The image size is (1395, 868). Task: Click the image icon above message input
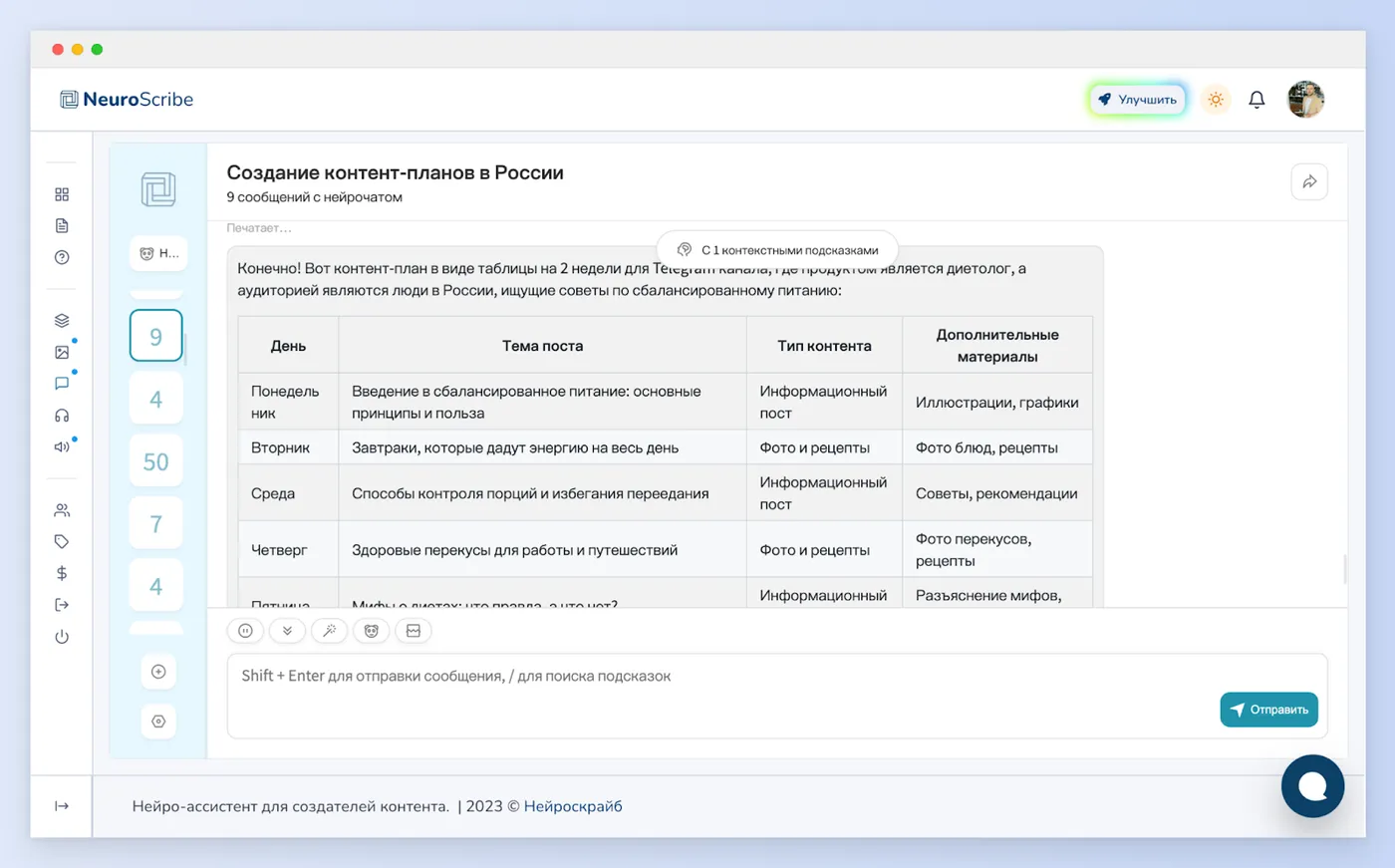[x=414, y=630]
